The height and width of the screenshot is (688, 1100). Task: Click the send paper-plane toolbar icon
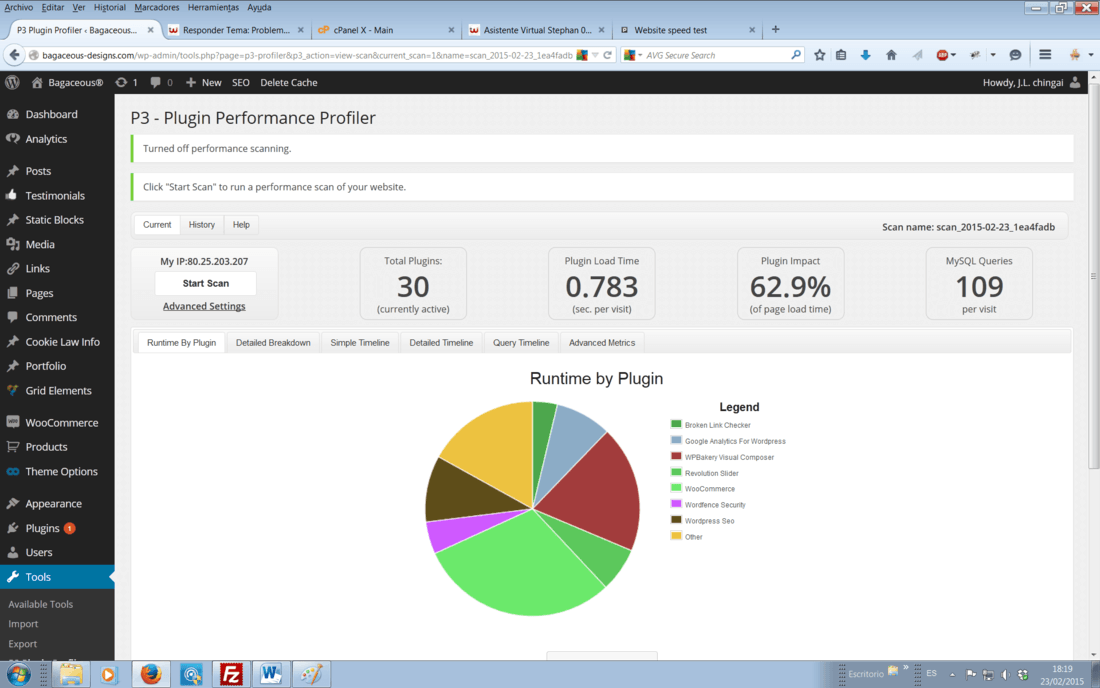pyautogui.click(x=917, y=55)
